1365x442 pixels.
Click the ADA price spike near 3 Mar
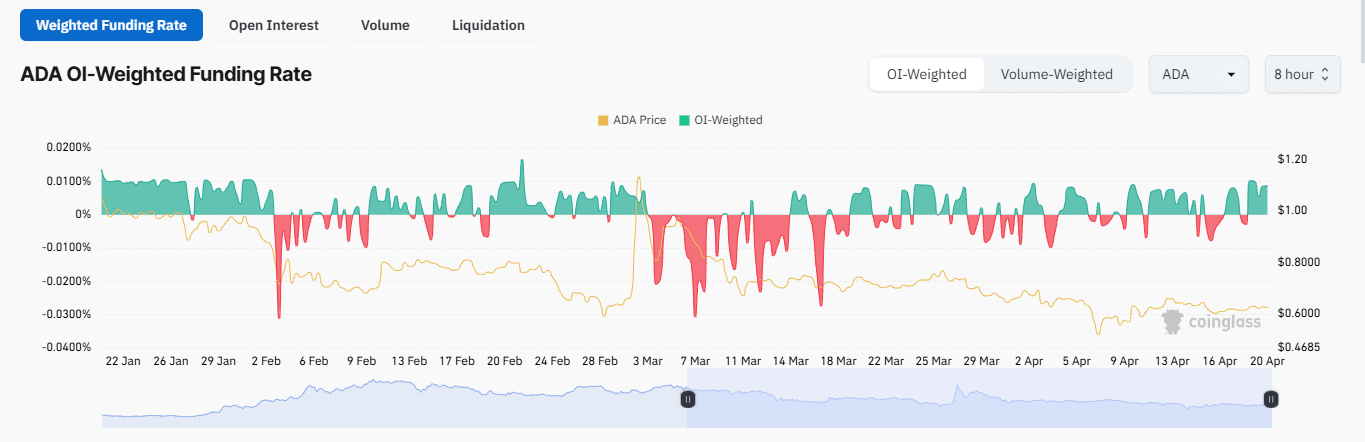coord(638,180)
